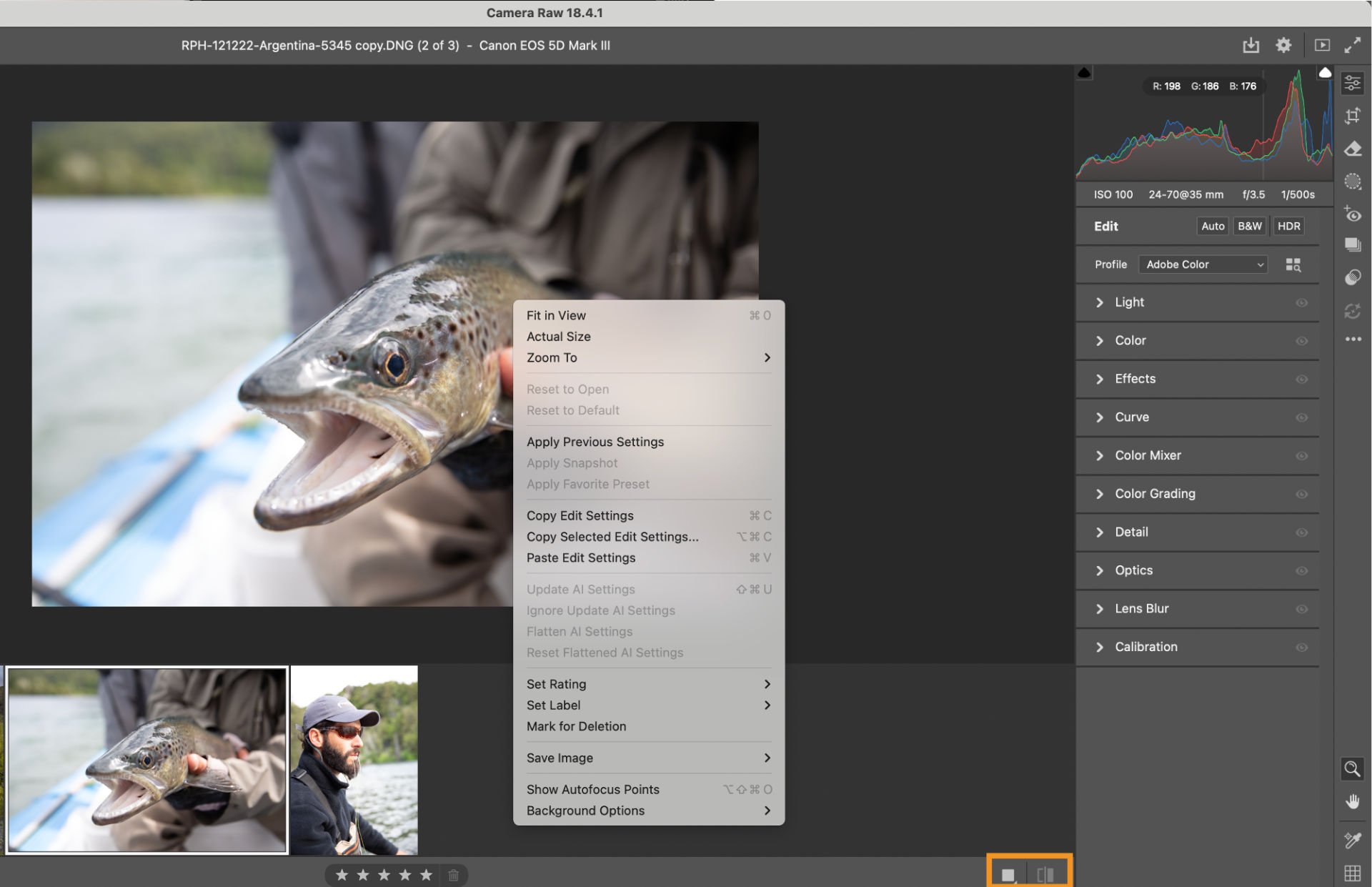Set rating to five stars
1372x887 pixels.
pos(426,875)
